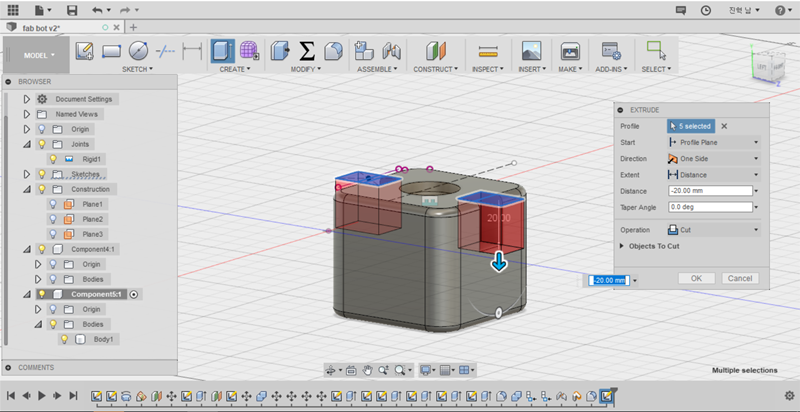Click the Taper Angle input field
The image size is (800, 412).
[x=708, y=207]
